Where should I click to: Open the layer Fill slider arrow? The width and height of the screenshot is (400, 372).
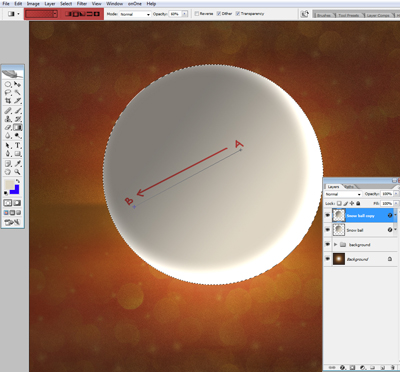pyautogui.click(x=396, y=203)
